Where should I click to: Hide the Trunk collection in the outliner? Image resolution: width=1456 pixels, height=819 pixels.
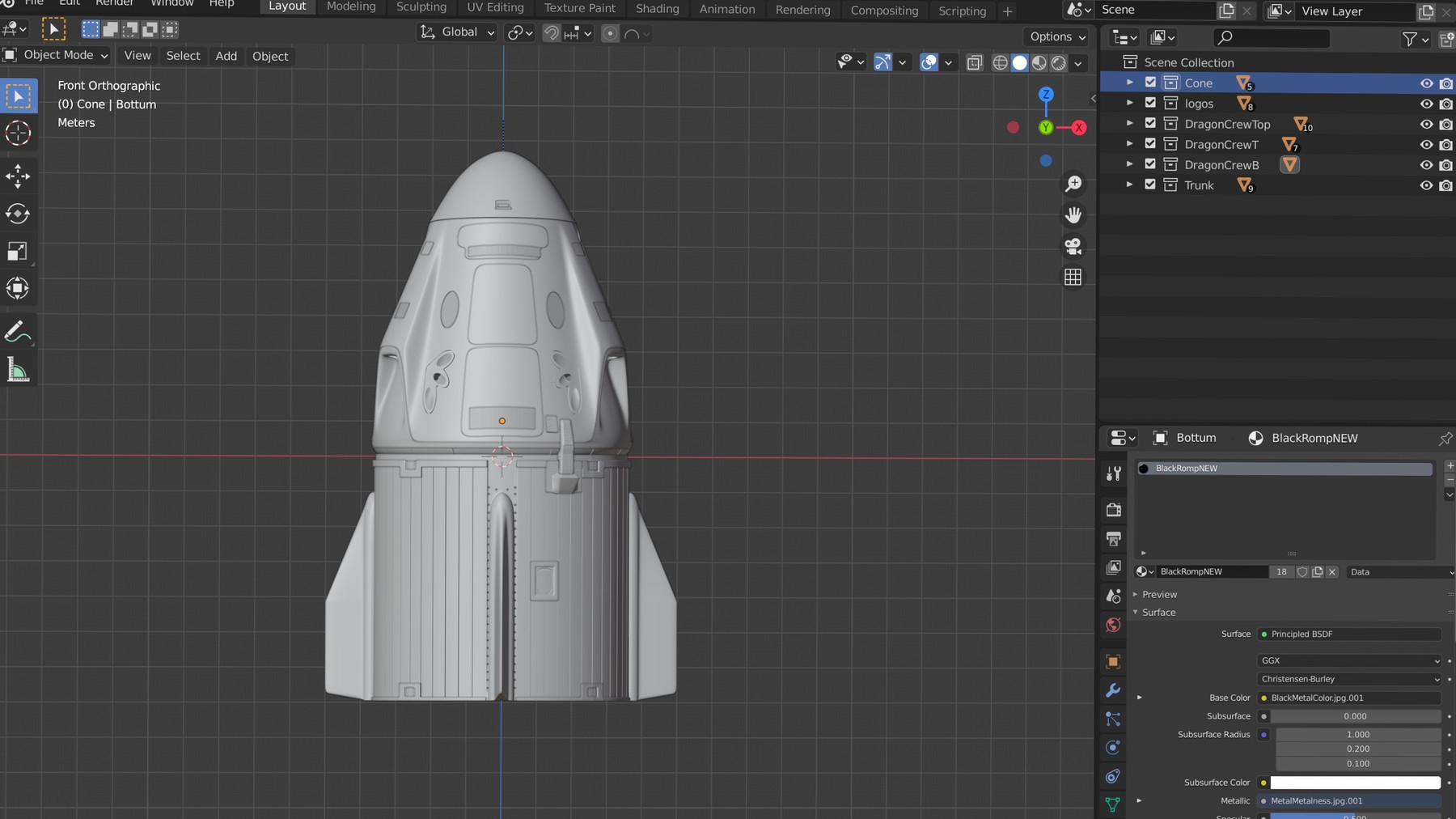coord(1426,185)
